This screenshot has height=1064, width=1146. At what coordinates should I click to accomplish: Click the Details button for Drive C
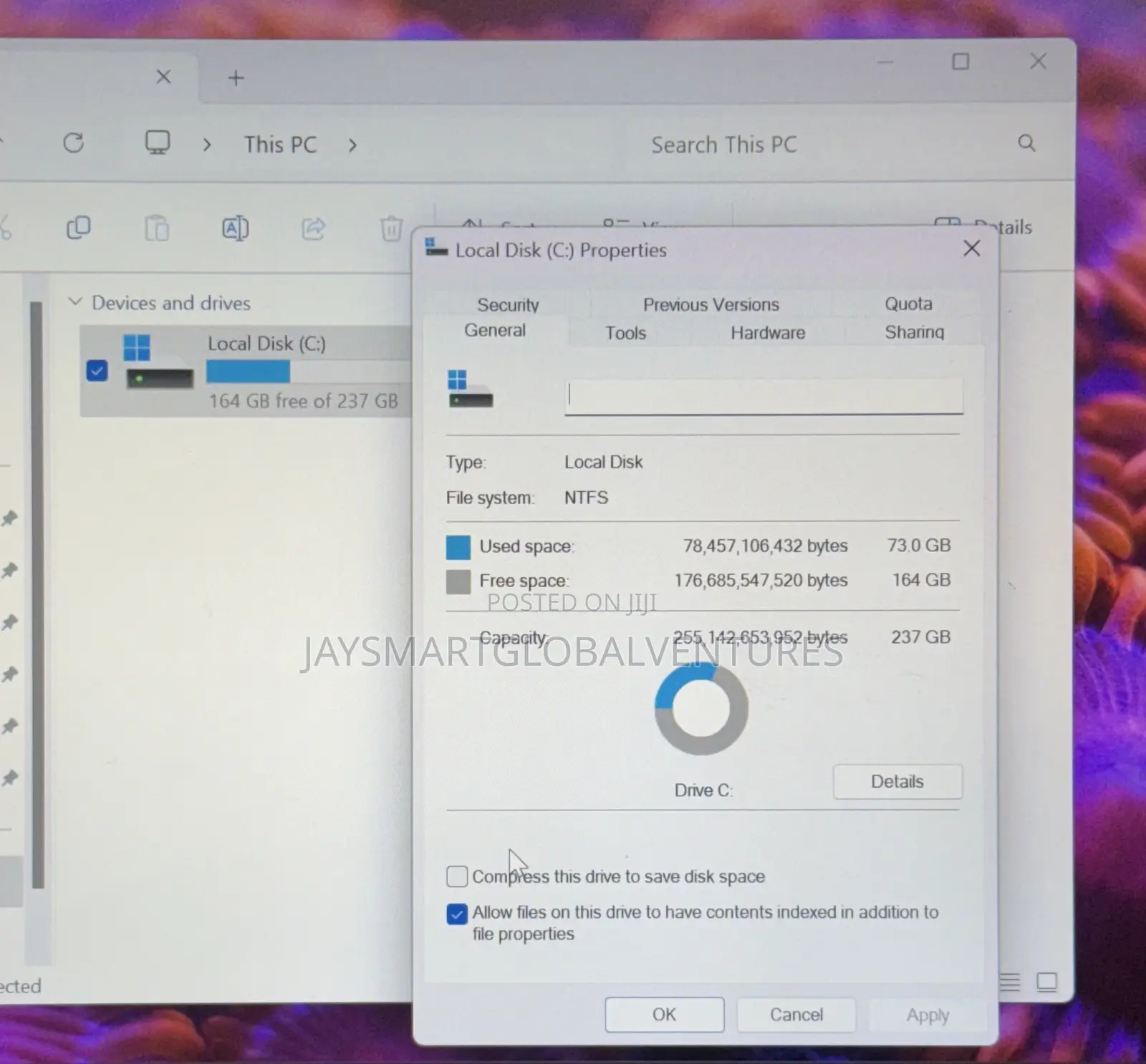pyautogui.click(x=897, y=781)
